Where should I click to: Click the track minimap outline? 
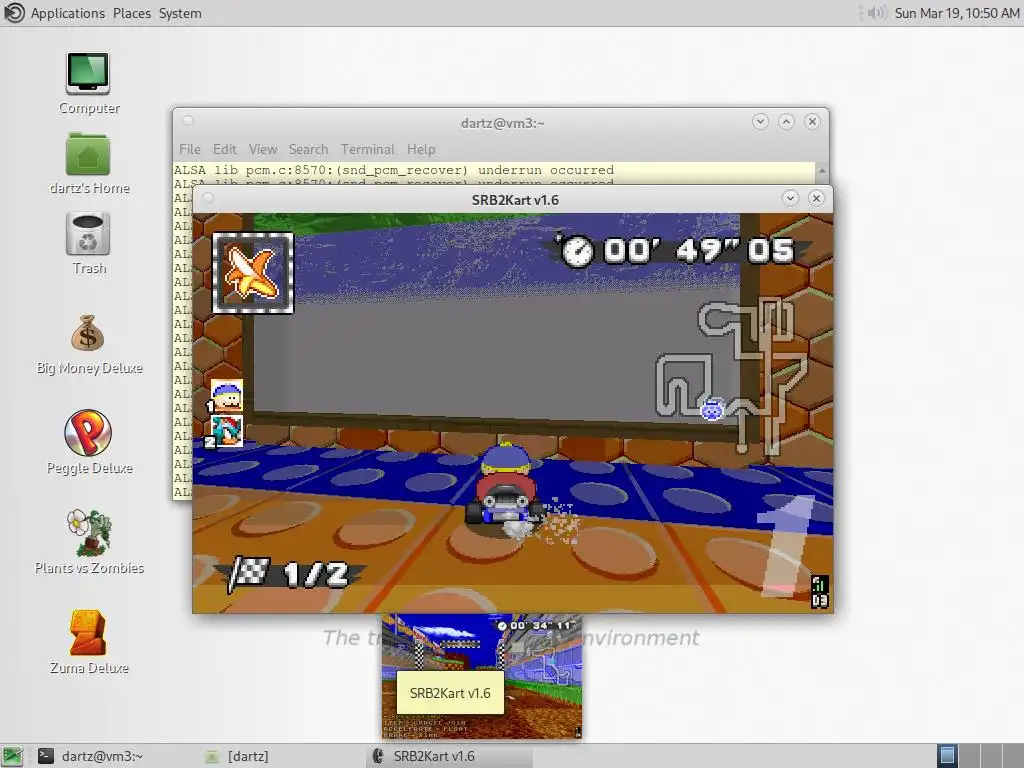click(x=731, y=376)
